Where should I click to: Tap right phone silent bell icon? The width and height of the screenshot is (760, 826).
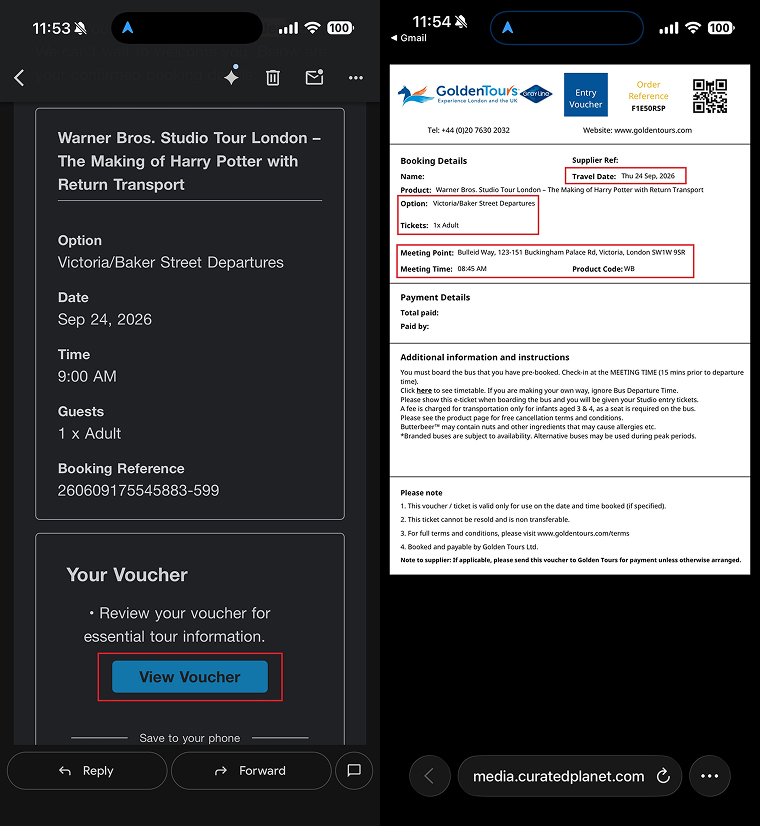click(x=461, y=22)
